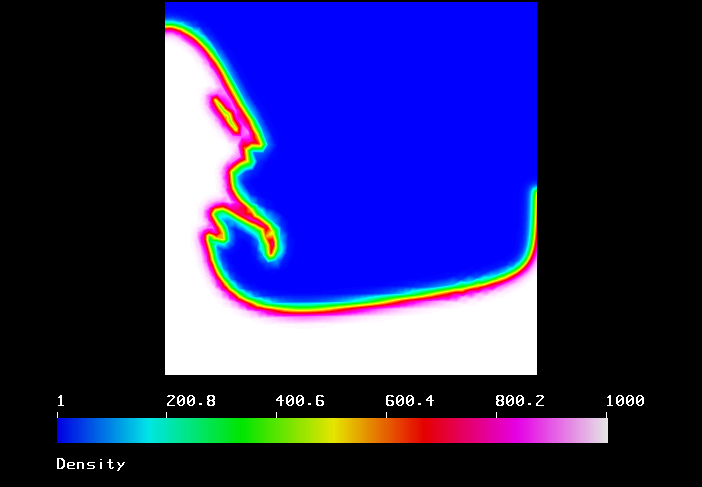
Task: Click the '1' colorbar minimum label
Action: [x=61, y=401]
